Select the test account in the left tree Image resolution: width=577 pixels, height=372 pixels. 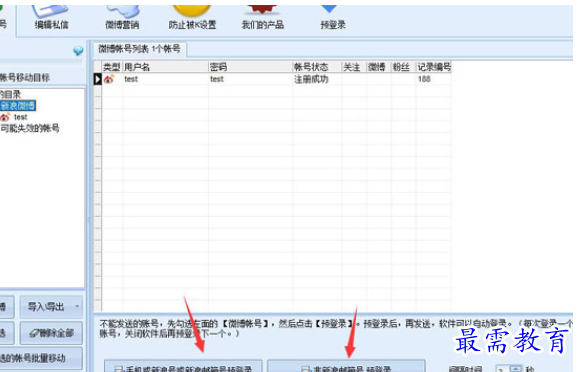click(x=21, y=117)
